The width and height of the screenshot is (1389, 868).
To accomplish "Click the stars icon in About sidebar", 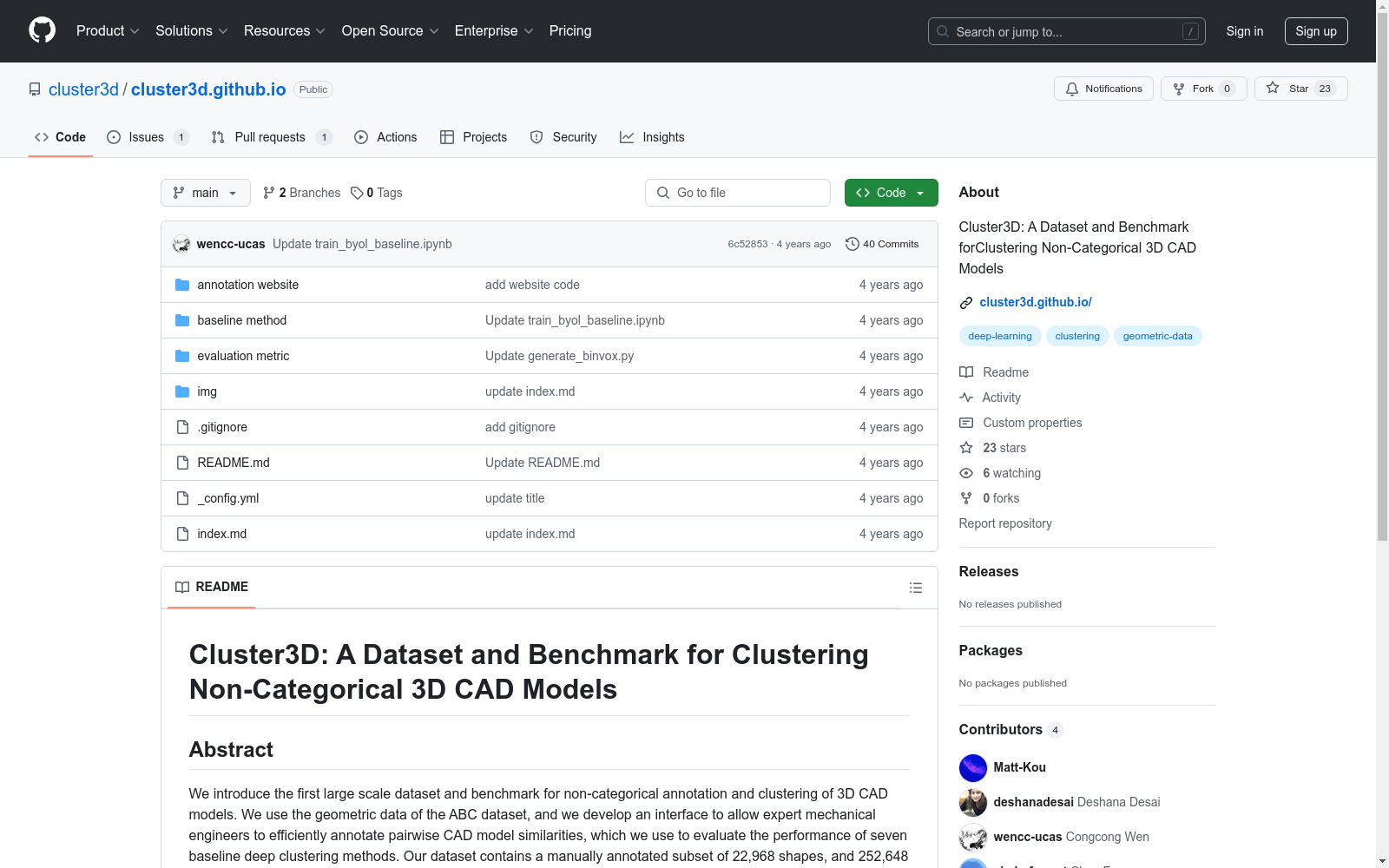I will pyautogui.click(x=966, y=448).
